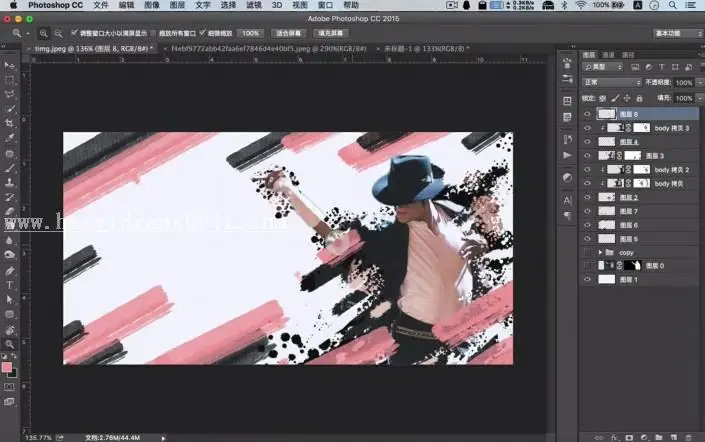Delete layer trash icon
Screen dimensions: 705x442
688,437
